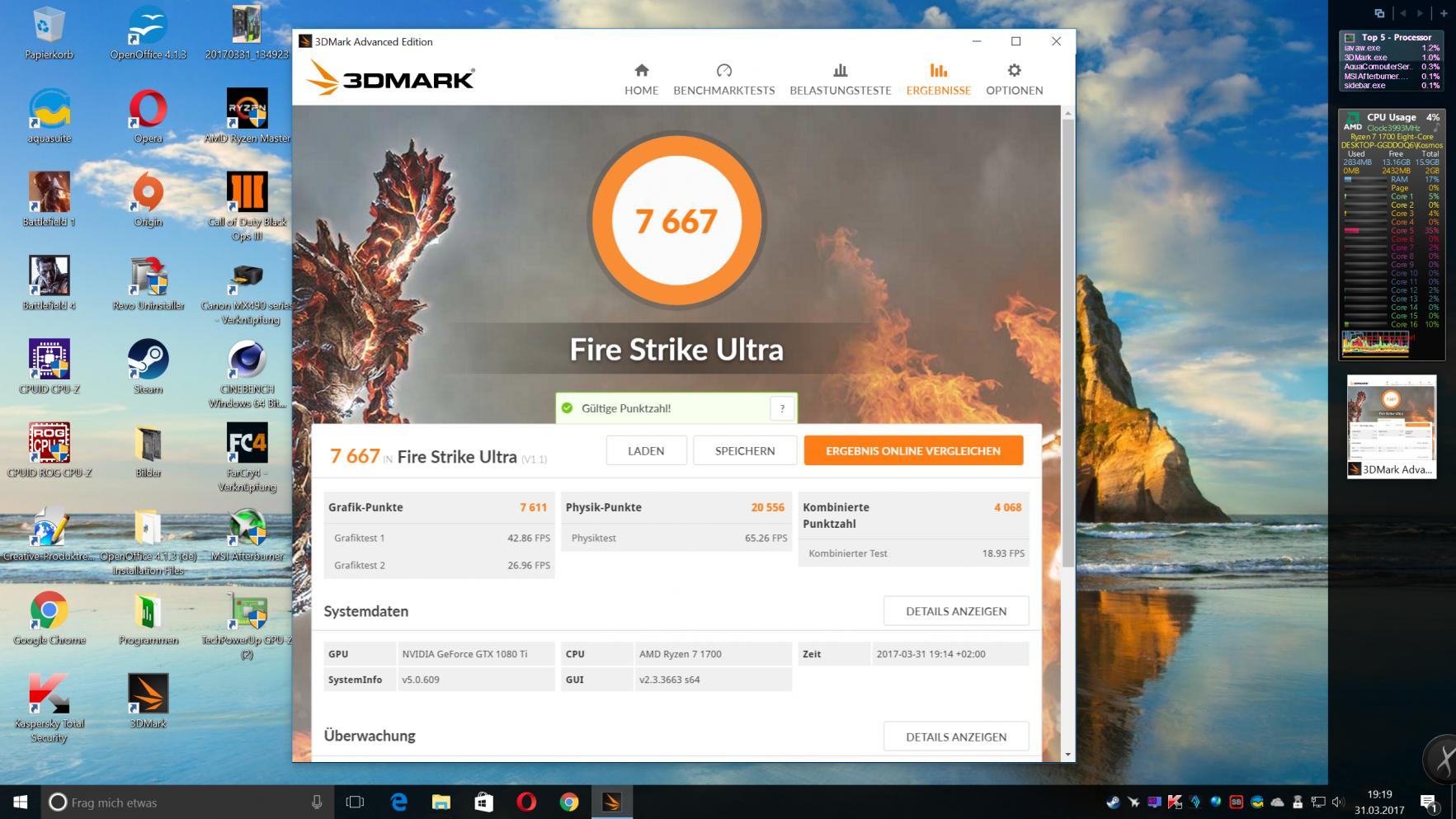The image size is (1456, 819).
Task: Click the Cortana microphone icon
Action: (x=317, y=802)
